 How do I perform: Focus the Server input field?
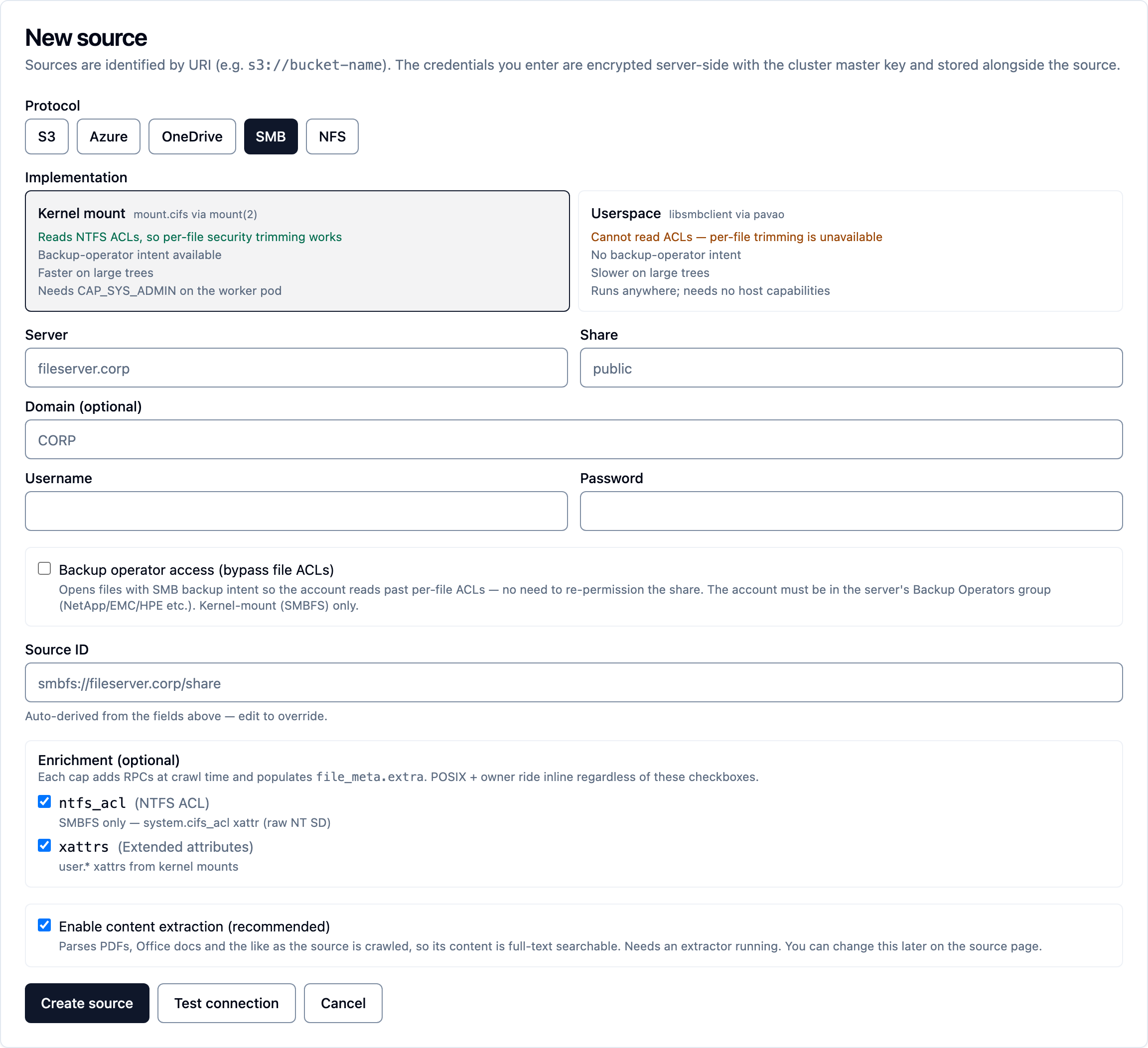coord(296,368)
